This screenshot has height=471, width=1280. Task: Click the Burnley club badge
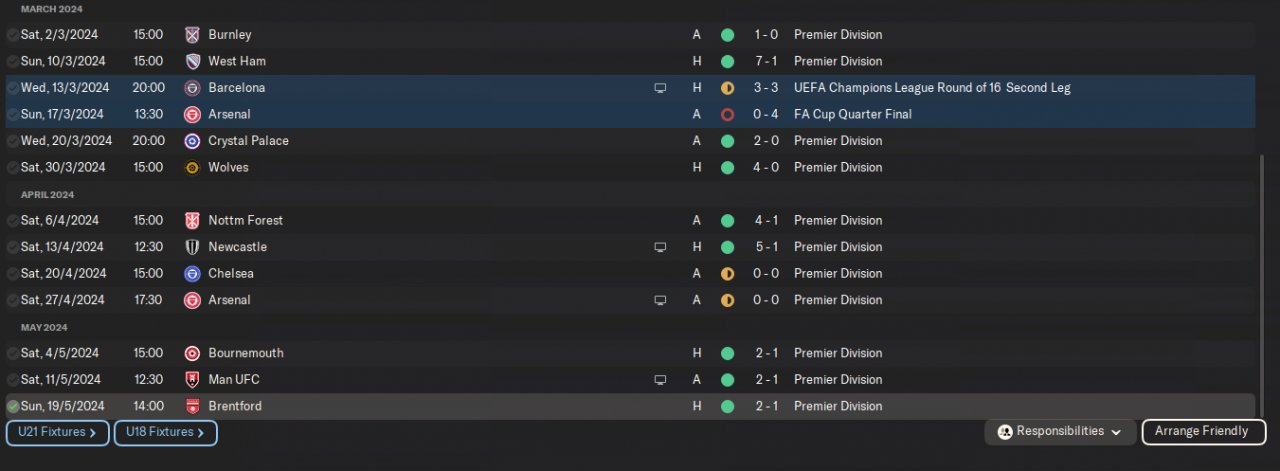[193, 35]
